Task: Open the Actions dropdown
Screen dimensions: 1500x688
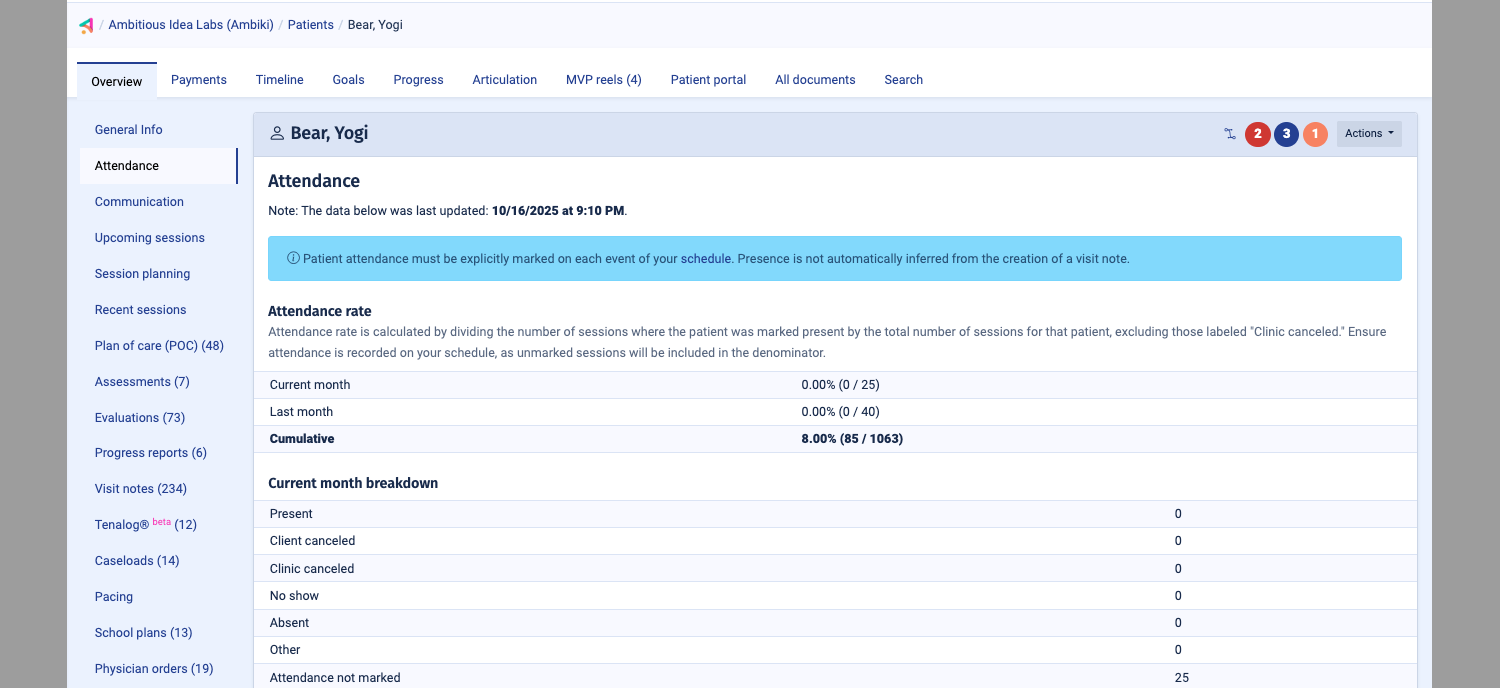Action: click(1368, 132)
